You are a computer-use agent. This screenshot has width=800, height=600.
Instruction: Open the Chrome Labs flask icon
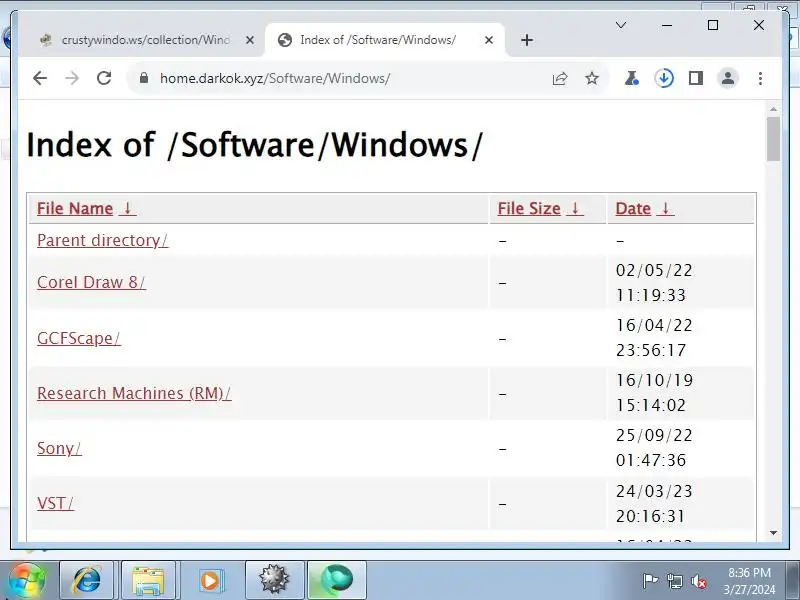(x=632, y=79)
